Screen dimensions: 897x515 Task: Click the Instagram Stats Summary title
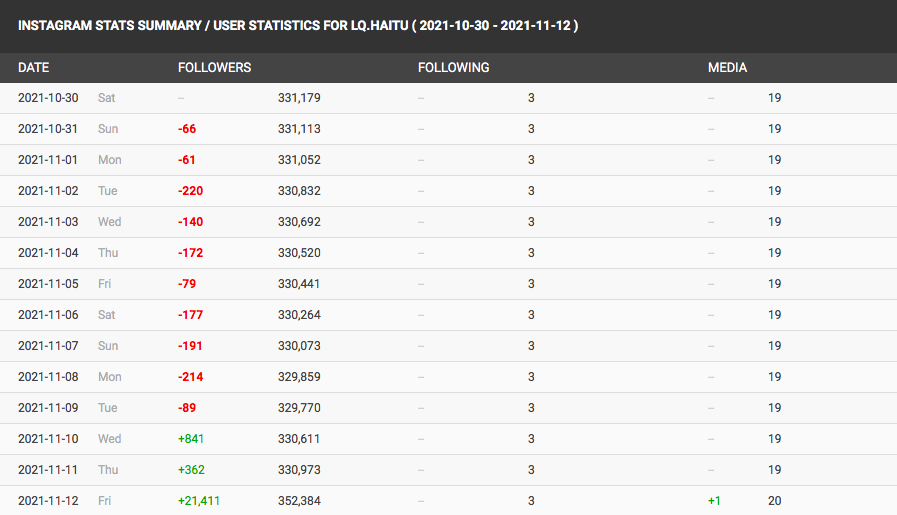tap(297, 26)
